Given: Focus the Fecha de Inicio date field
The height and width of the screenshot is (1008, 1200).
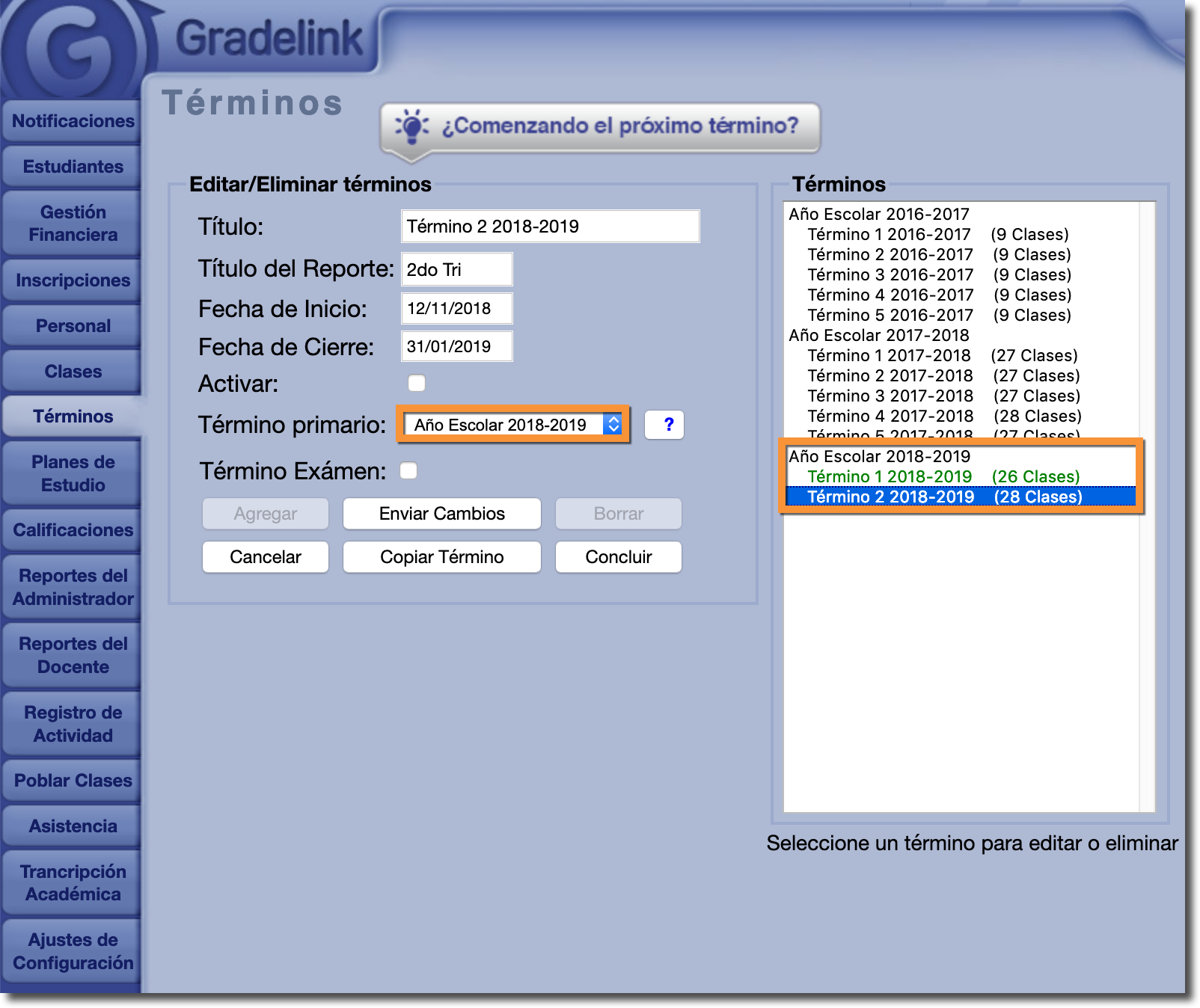Looking at the screenshot, I should click(x=456, y=309).
